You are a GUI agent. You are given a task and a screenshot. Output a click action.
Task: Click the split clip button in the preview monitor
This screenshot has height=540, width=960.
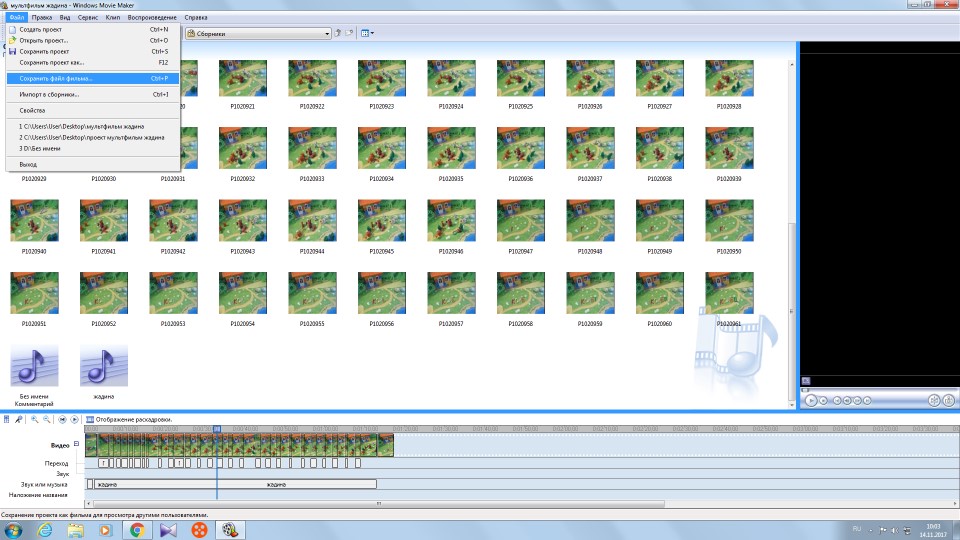point(934,400)
